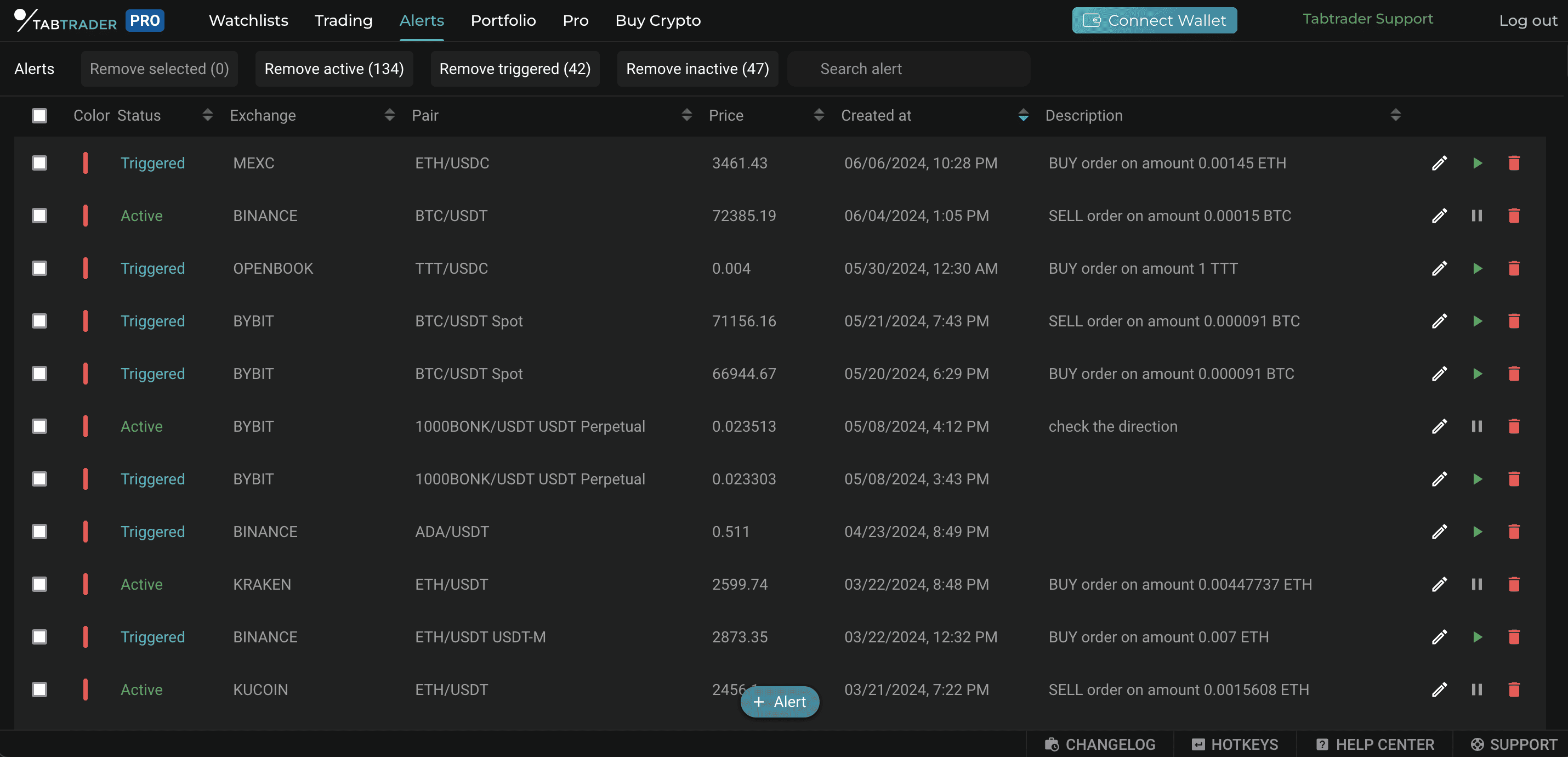Reactivate the OPENBOOK TTT/USDC alert
Screen dimensions: 1568x757
[1476, 269]
